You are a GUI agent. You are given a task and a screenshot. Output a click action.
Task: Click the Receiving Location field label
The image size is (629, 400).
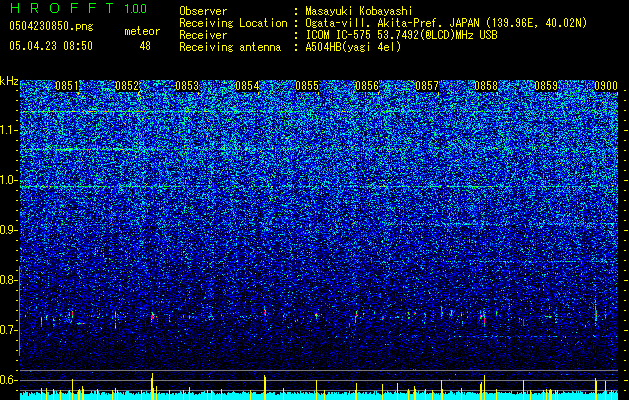(x=233, y=23)
